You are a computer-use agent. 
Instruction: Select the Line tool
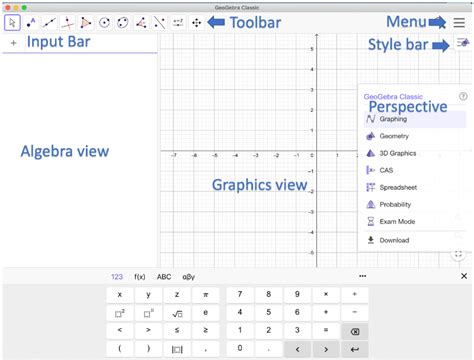point(49,23)
